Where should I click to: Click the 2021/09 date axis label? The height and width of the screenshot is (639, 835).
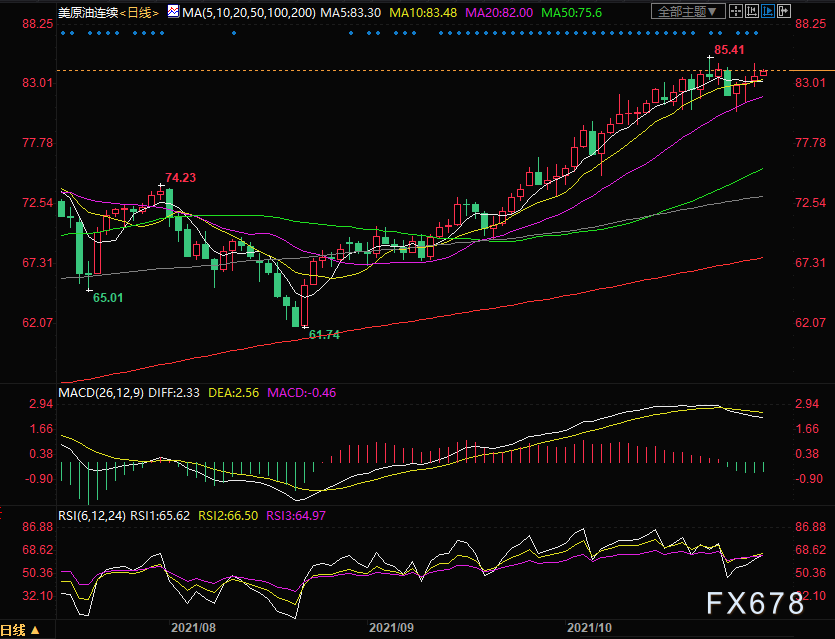[x=391, y=628]
